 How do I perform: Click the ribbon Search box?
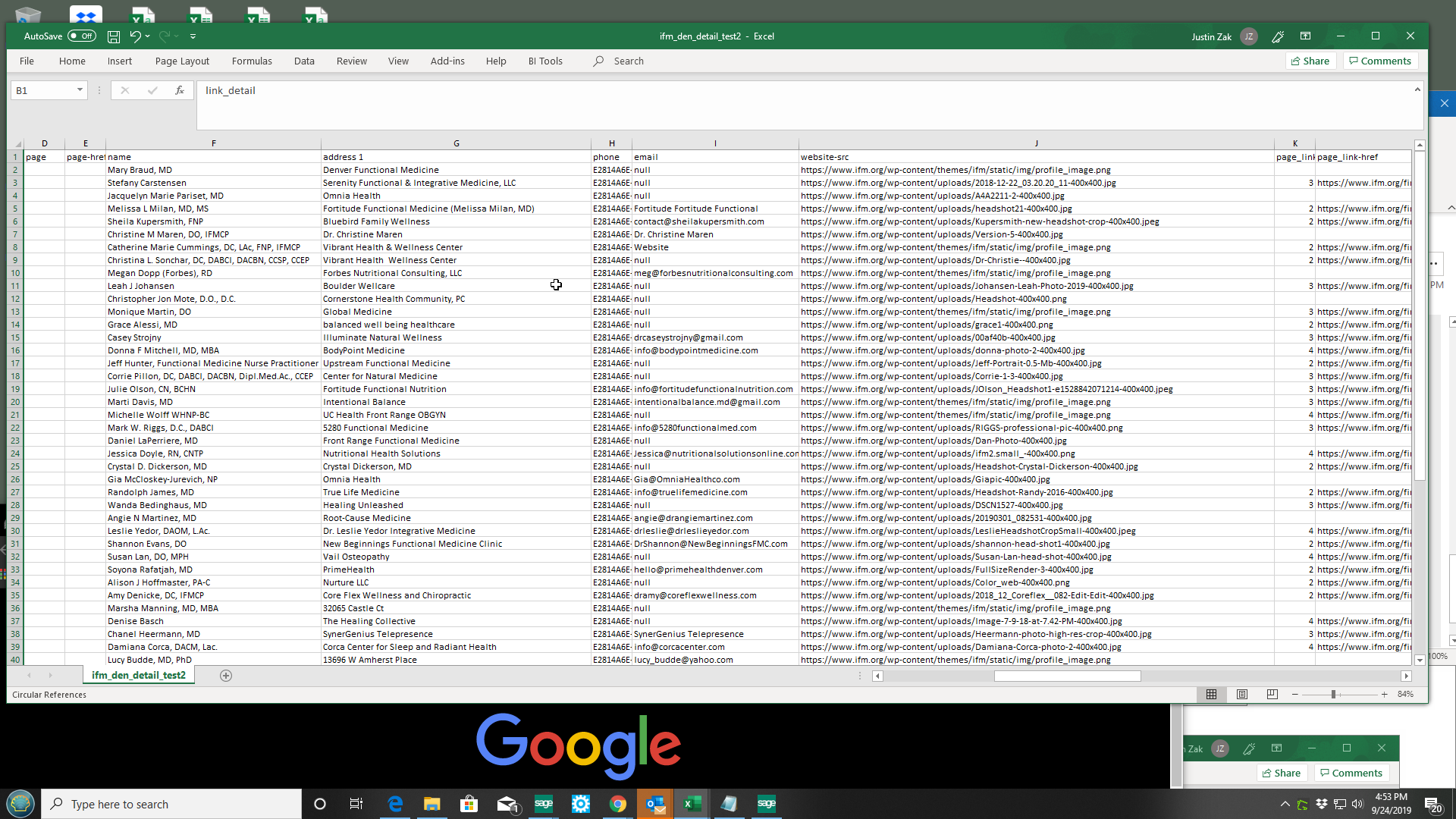[x=628, y=61]
